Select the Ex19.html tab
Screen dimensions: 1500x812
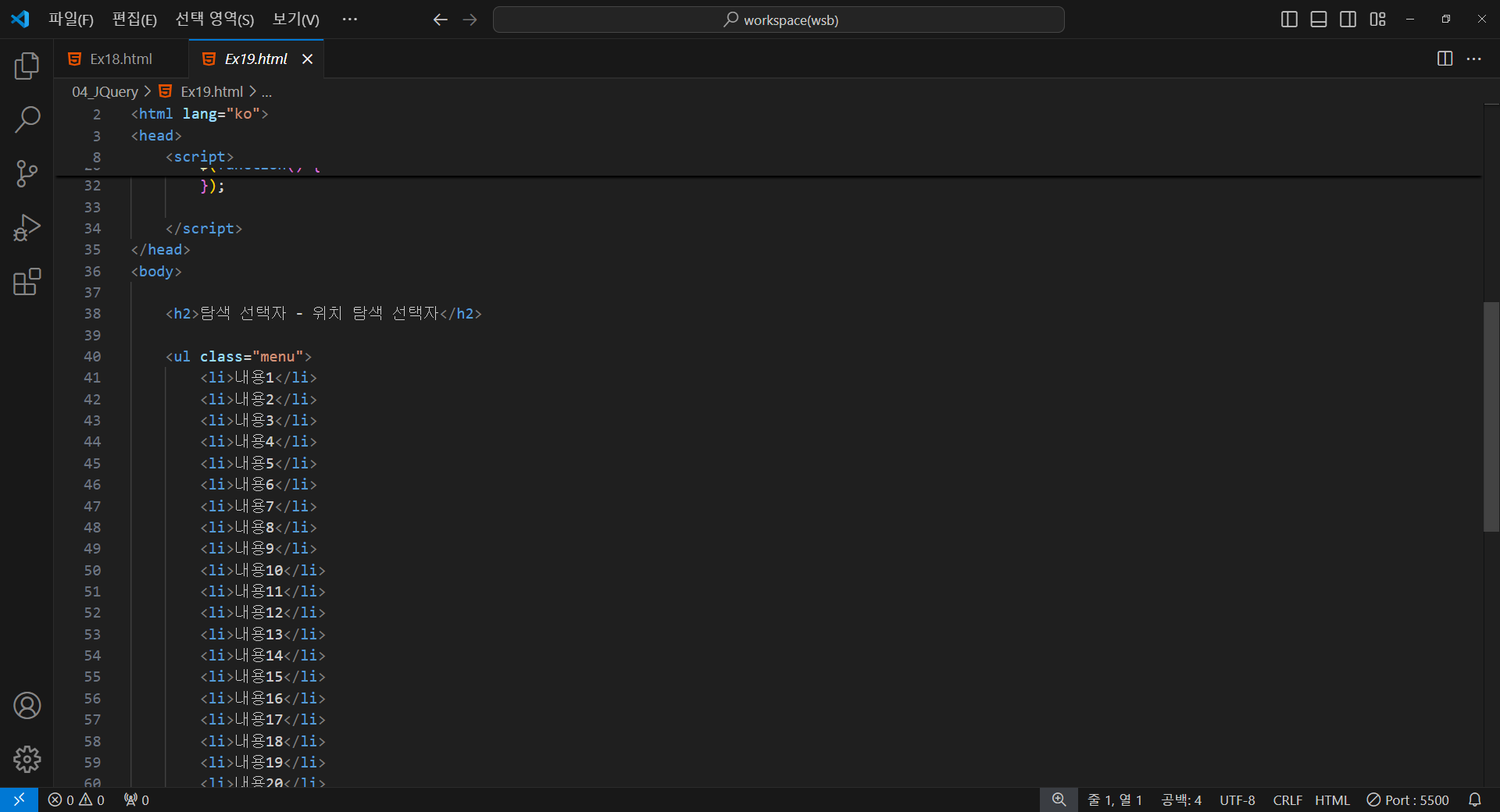[256, 59]
